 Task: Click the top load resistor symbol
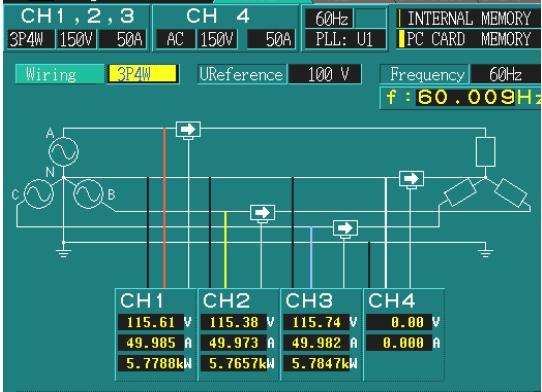pyautogui.click(x=485, y=152)
